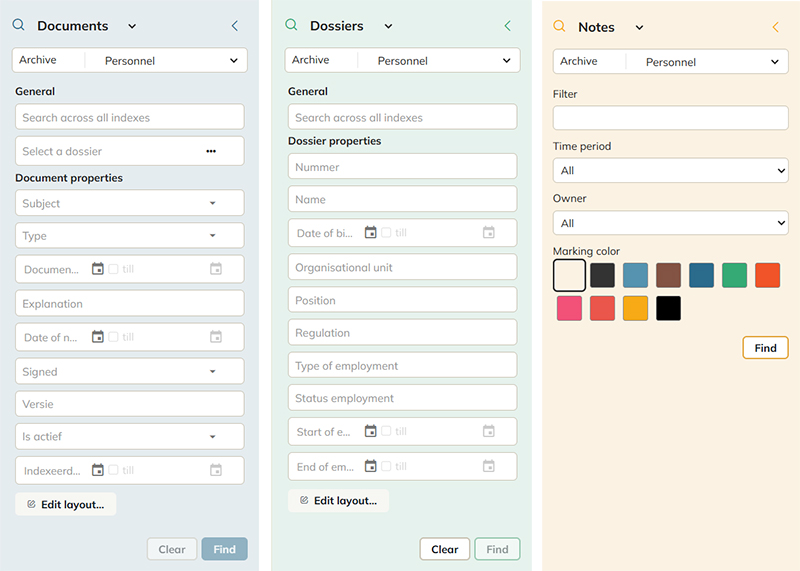Click the orange search magnifier icon in Notes panel
The height and width of the screenshot is (571, 800).
tap(559, 26)
